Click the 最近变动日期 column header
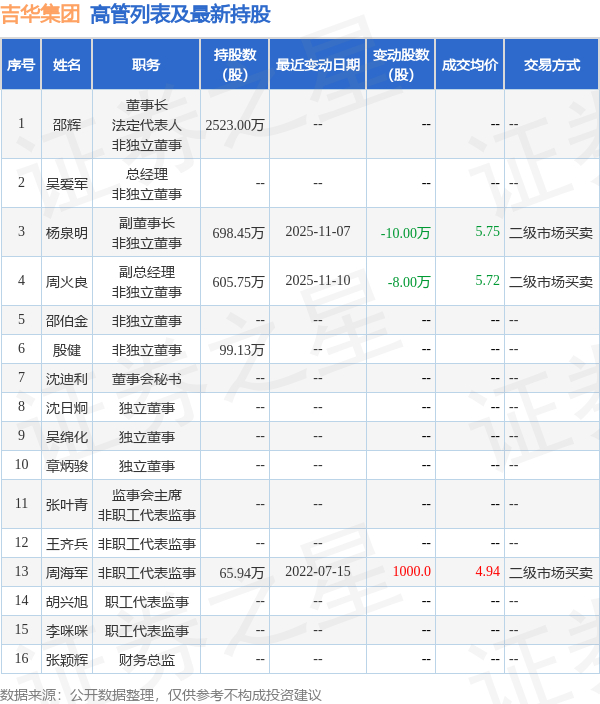600x704 pixels. (318, 65)
